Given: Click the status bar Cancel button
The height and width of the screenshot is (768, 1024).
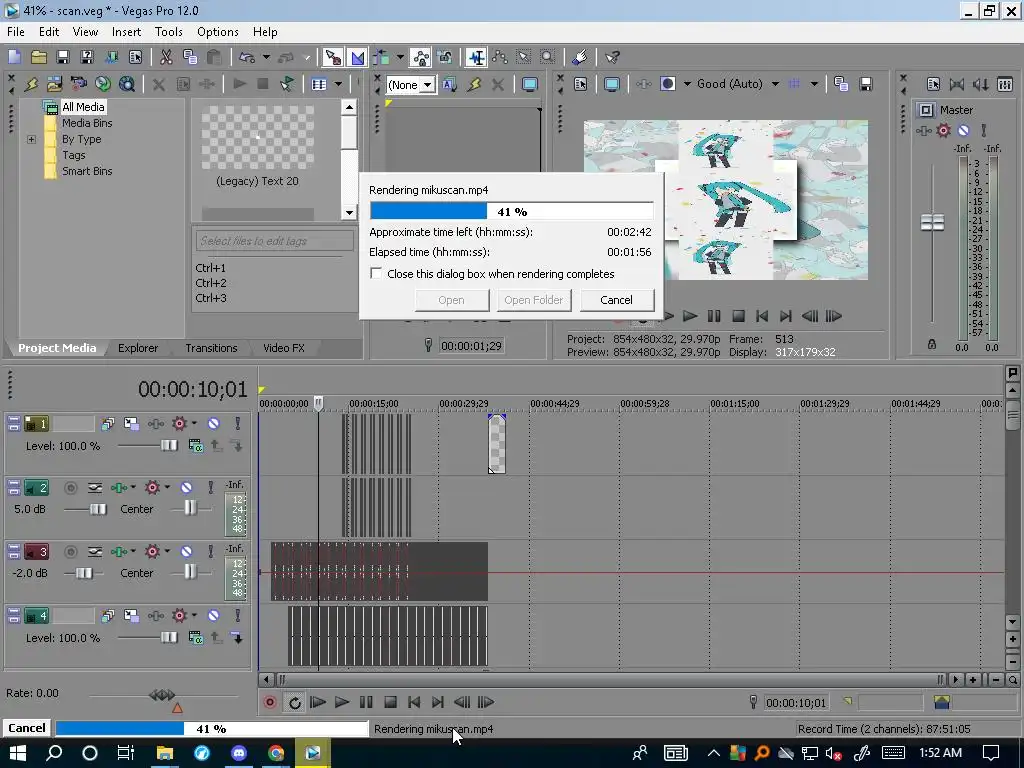Looking at the screenshot, I should (27, 728).
